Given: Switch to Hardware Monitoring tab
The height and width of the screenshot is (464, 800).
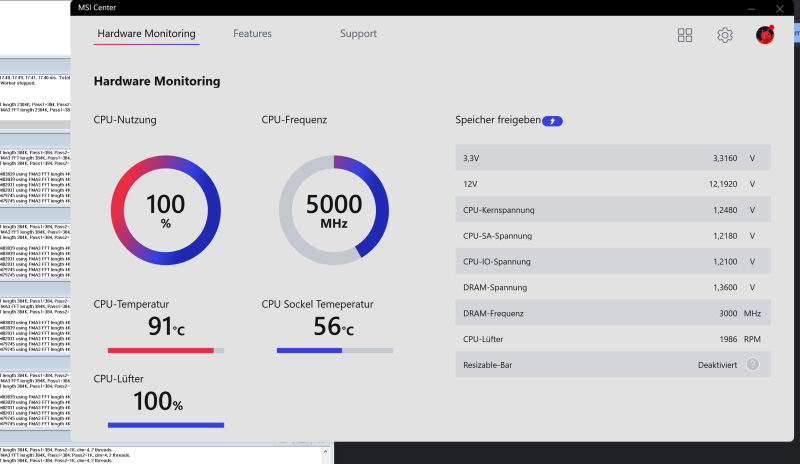Looking at the screenshot, I should pos(146,34).
